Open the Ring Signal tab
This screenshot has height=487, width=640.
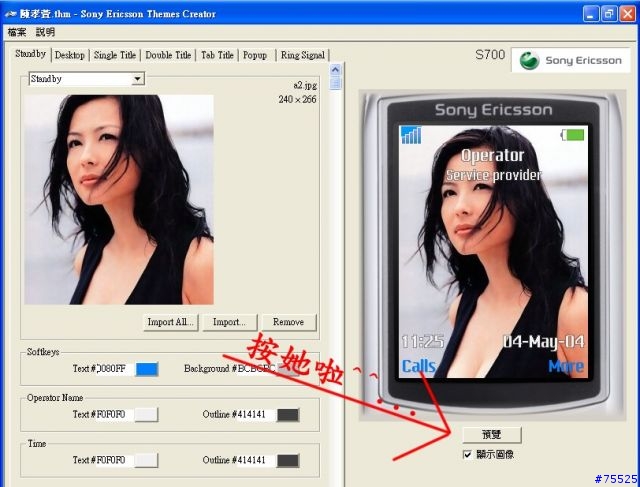click(x=302, y=55)
